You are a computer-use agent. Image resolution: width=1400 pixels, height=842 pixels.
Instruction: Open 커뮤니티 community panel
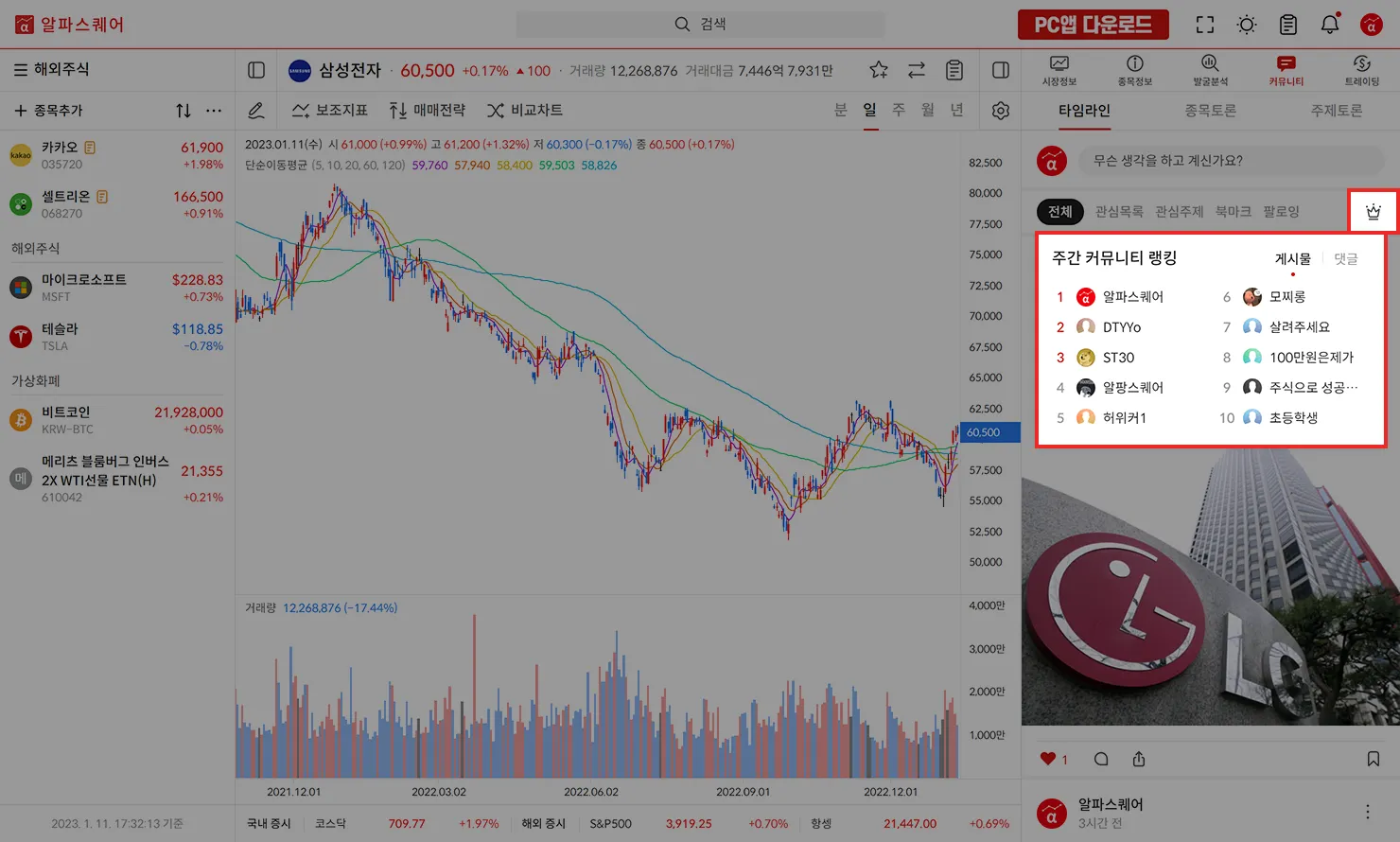(x=1286, y=70)
